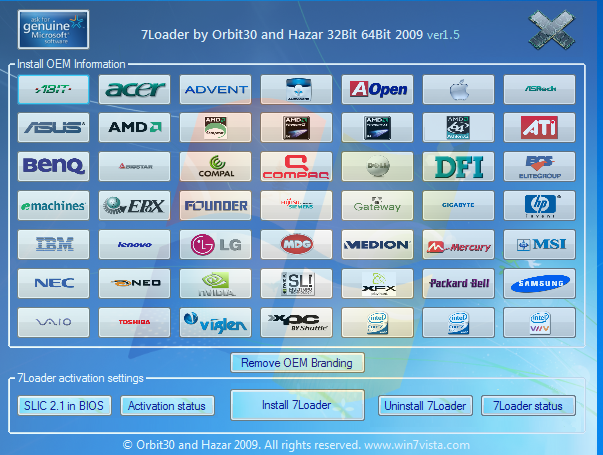Click the Install 7Loader button
Image resolution: width=603 pixels, height=455 pixels.
(x=297, y=405)
